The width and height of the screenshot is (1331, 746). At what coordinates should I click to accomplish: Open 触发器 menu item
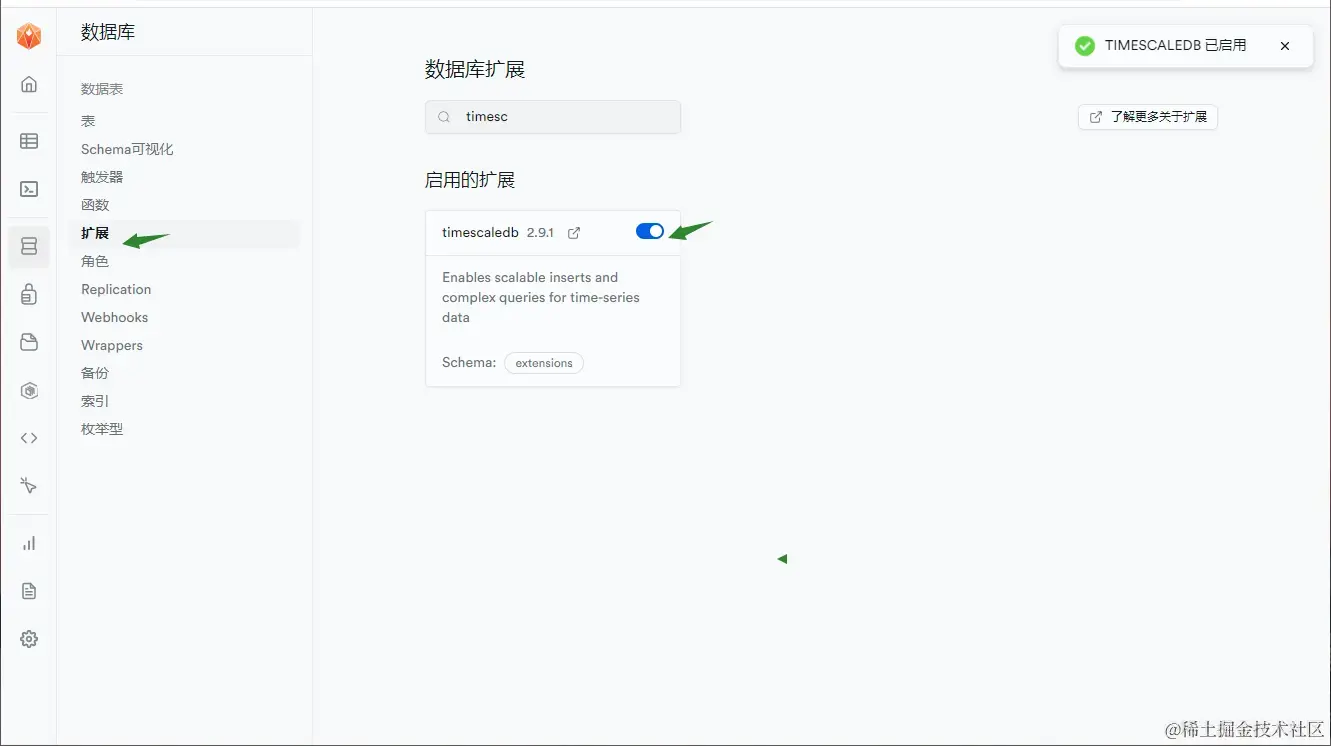click(x=102, y=177)
